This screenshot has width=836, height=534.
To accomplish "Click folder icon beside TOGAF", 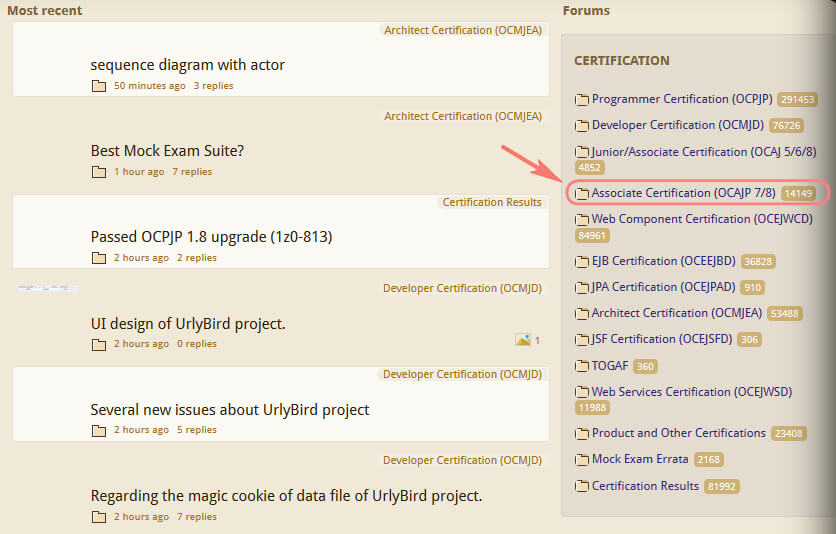I will coord(582,366).
